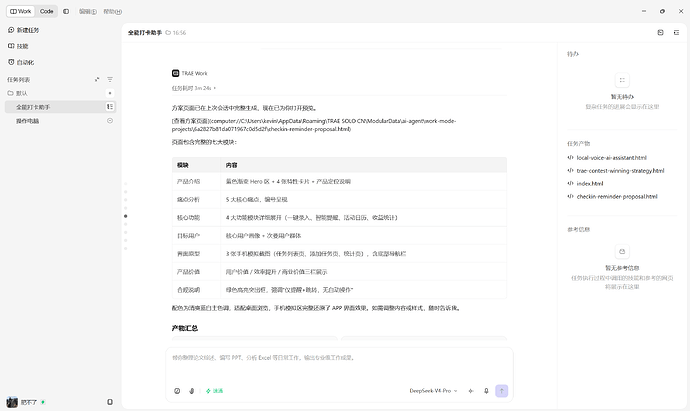Click the empty reference info icon
This screenshot has width=690, height=411.
pos(622,252)
